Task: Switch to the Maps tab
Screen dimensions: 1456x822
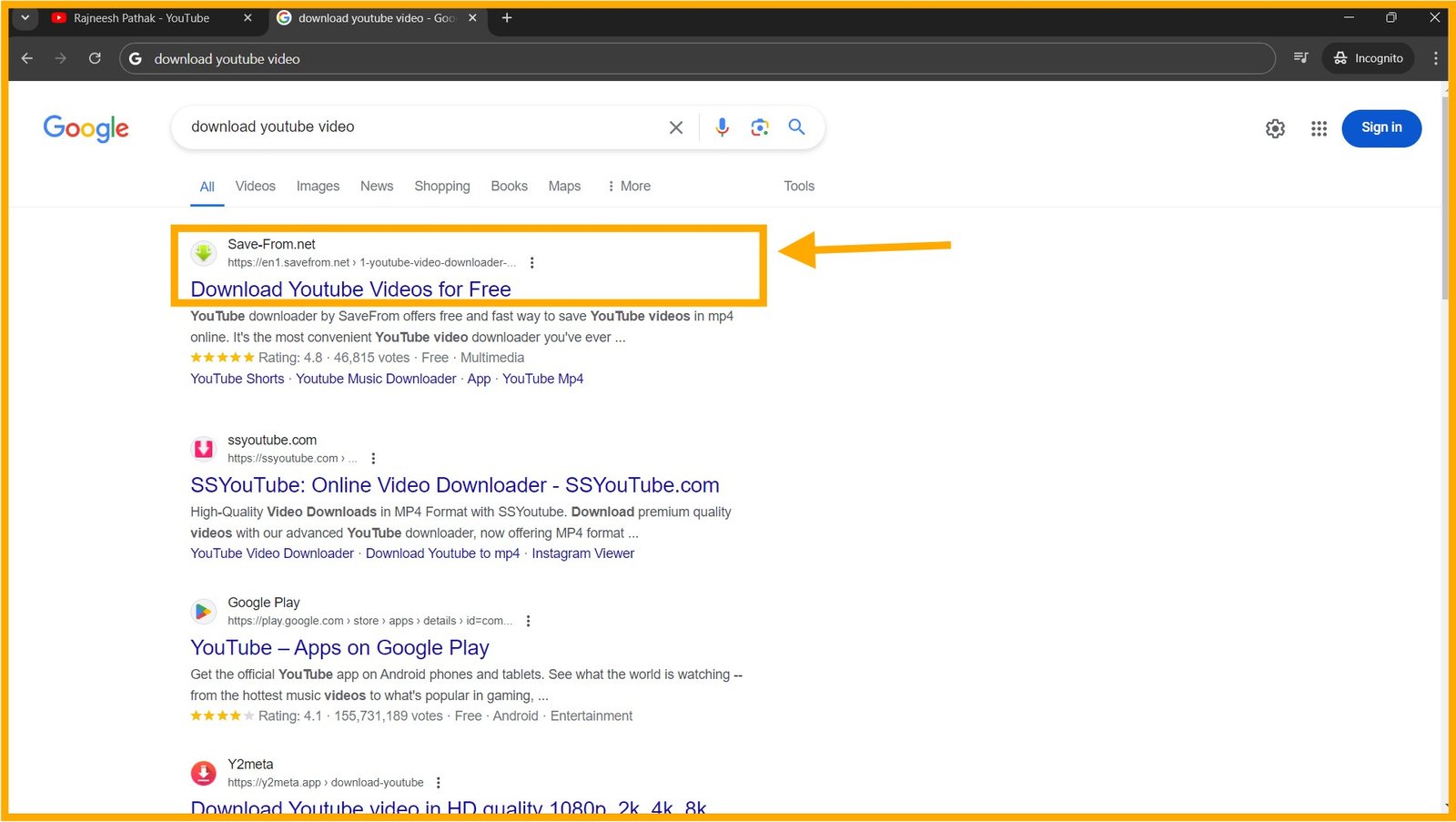Action: click(x=564, y=186)
